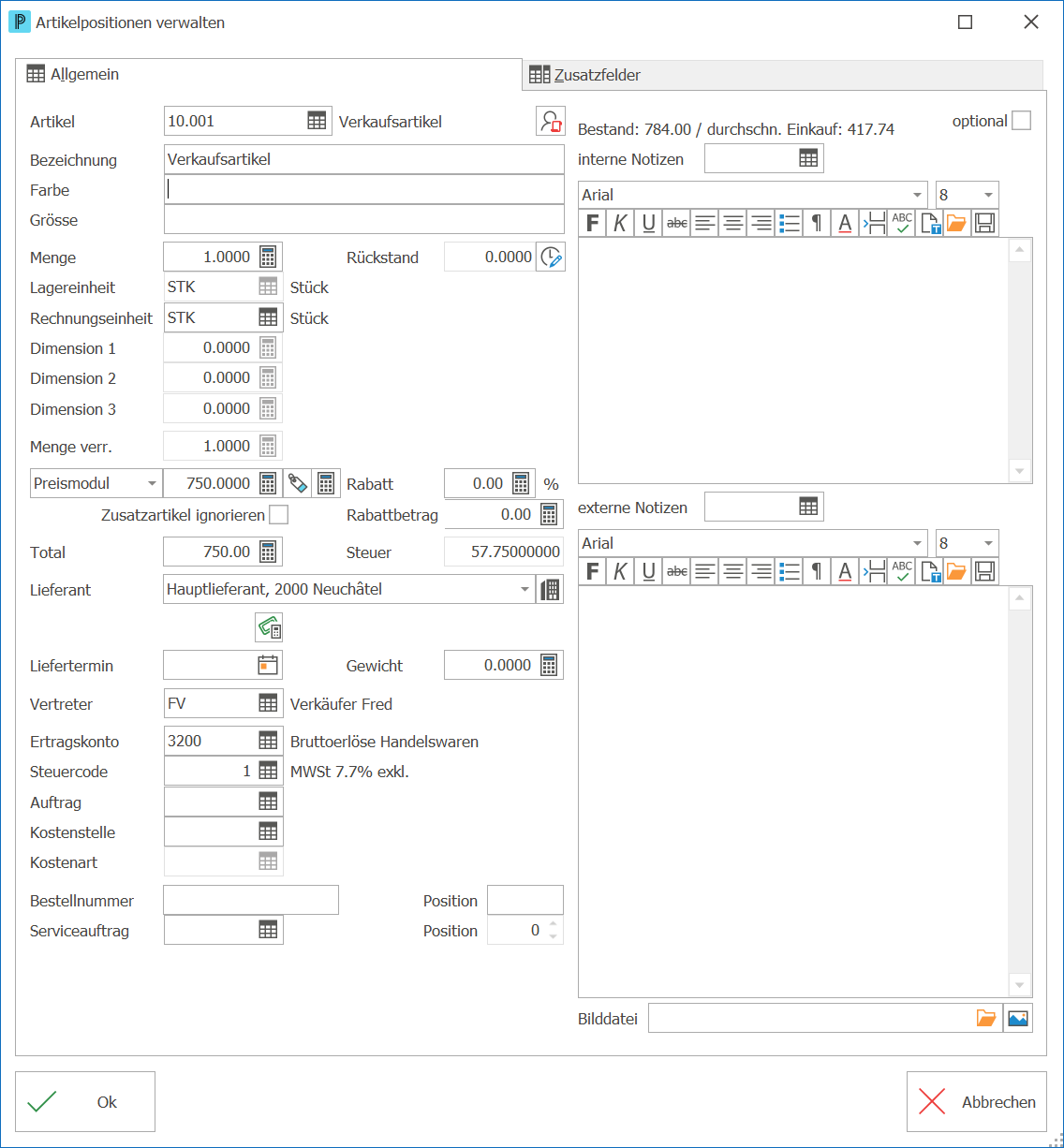Open the Ertragskonto lookup icon

coord(268,741)
